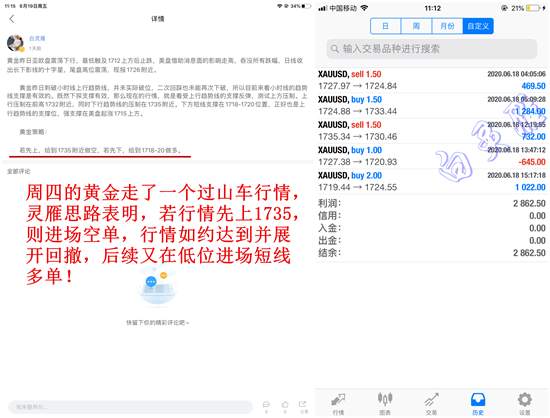This screenshot has height=418, width=550.
Task: Open the 行情 quotes tab in the bottom bar
Action: tap(338, 404)
